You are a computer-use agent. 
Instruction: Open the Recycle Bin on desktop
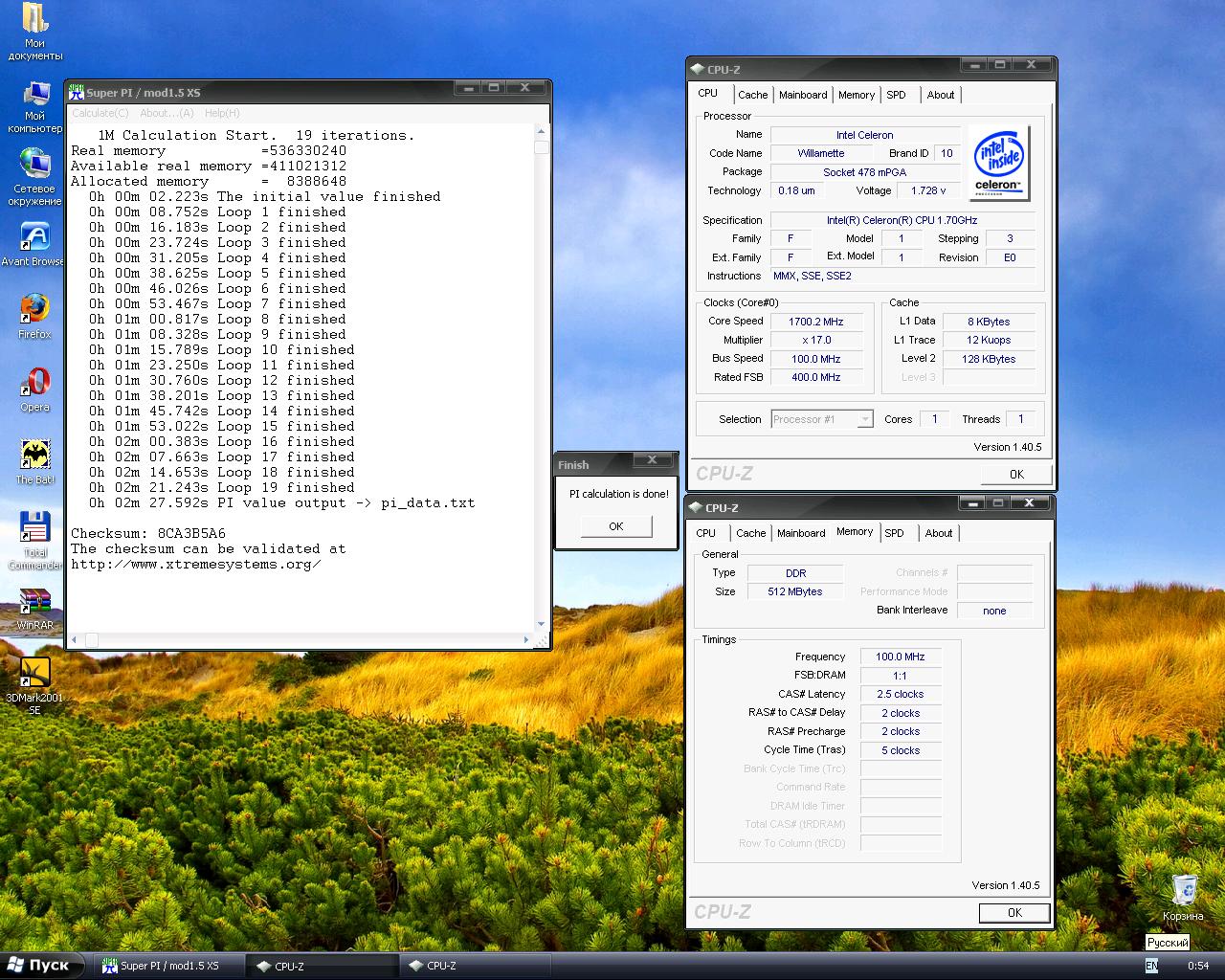pyautogui.click(x=1184, y=898)
